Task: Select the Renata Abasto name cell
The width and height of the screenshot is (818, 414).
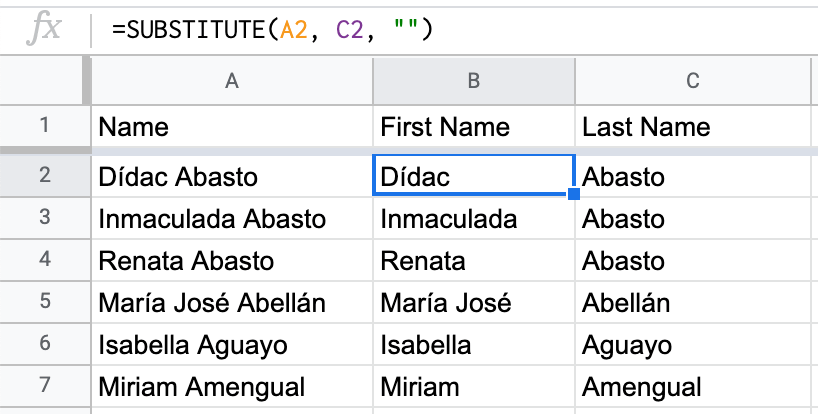Action: tap(232, 261)
